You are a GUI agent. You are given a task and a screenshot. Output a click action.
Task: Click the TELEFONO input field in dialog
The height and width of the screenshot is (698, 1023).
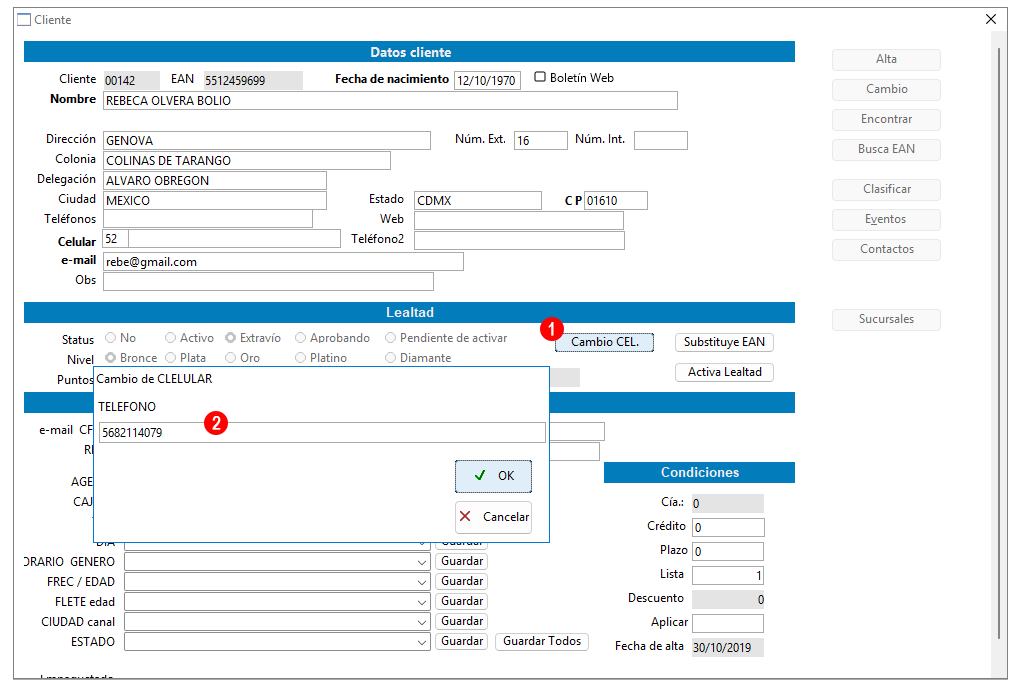[x=322, y=432]
